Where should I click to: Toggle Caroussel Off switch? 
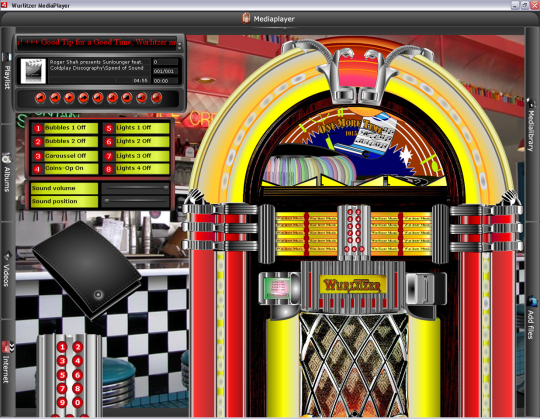[x=65, y=156]
